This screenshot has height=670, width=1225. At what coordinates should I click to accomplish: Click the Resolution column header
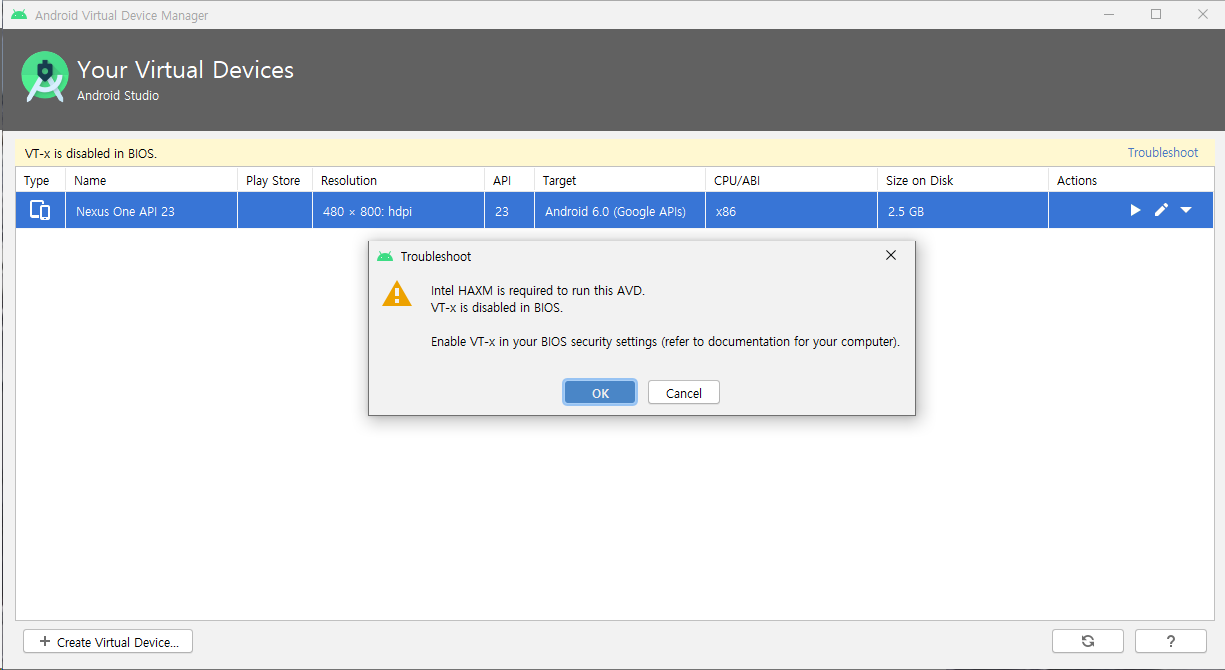(349, 181)
